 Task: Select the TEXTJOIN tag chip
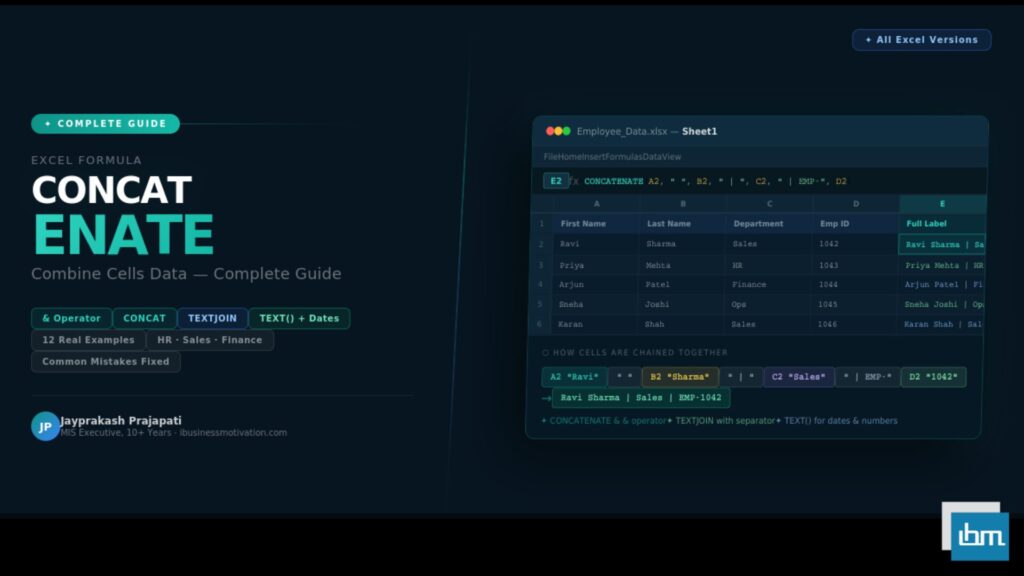[x=212, y=318]
